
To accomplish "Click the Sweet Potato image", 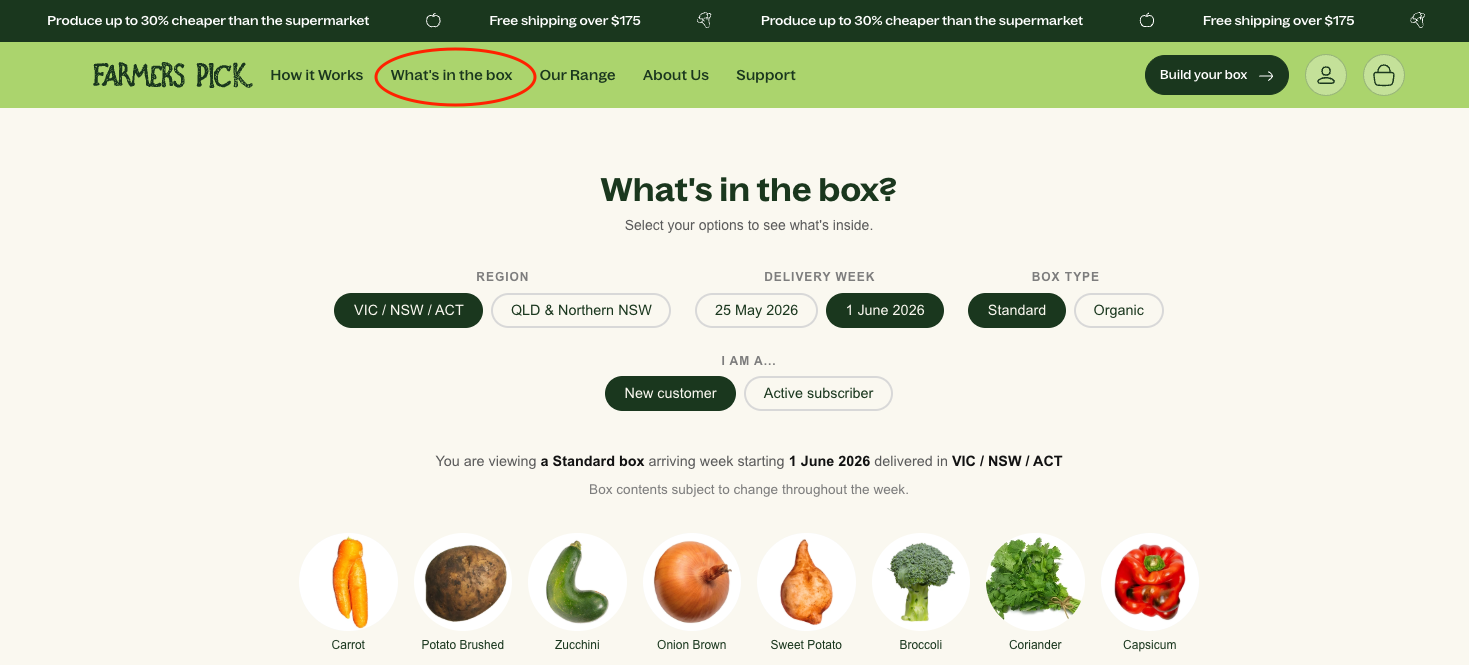I will pos(806,582).
